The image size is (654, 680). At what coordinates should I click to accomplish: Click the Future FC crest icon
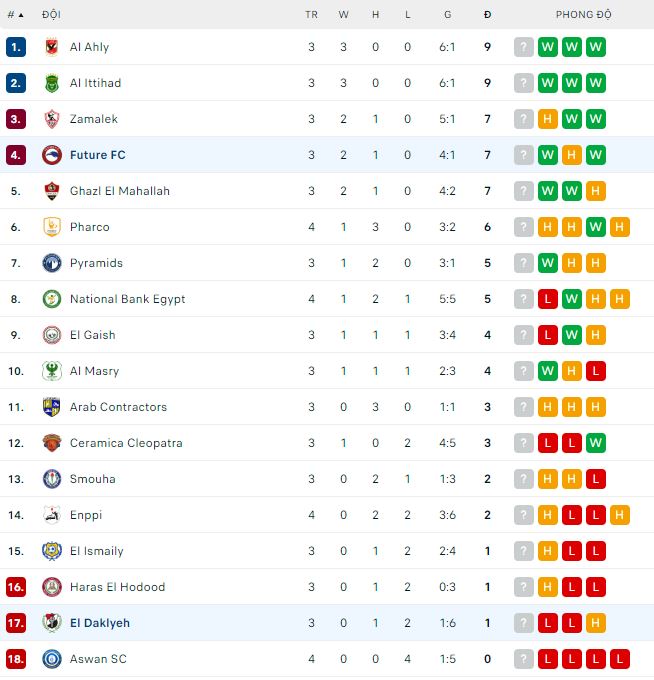tap(51, 155)
